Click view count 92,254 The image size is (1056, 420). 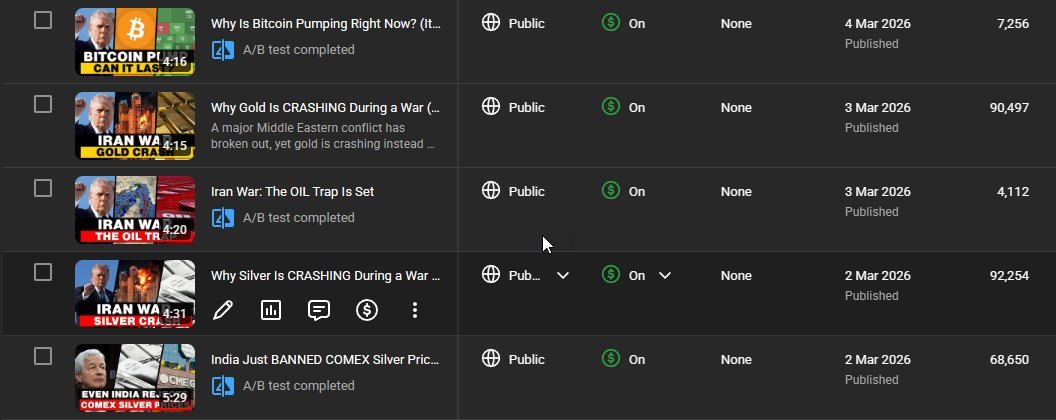click(x=1009, y=276)
